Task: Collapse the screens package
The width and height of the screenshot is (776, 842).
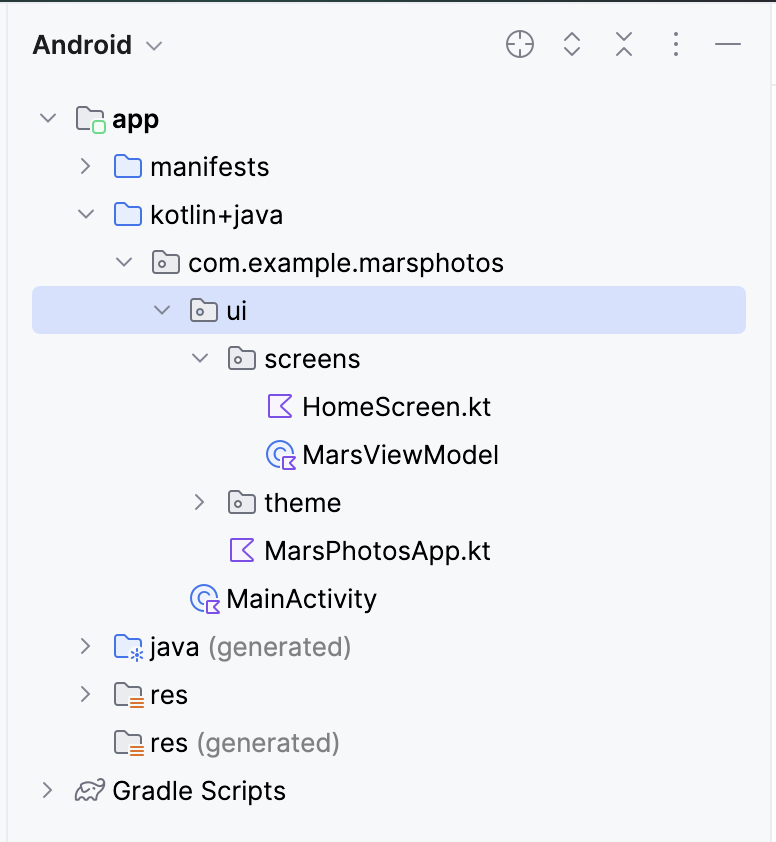Action: click(x=200, y=358)
